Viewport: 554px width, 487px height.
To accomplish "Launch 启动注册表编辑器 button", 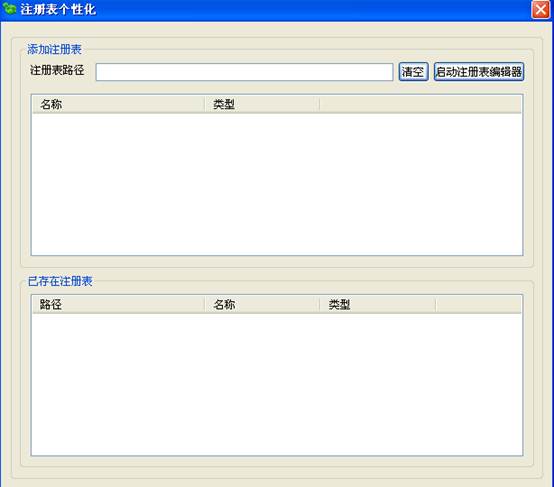I will (479, 72).
